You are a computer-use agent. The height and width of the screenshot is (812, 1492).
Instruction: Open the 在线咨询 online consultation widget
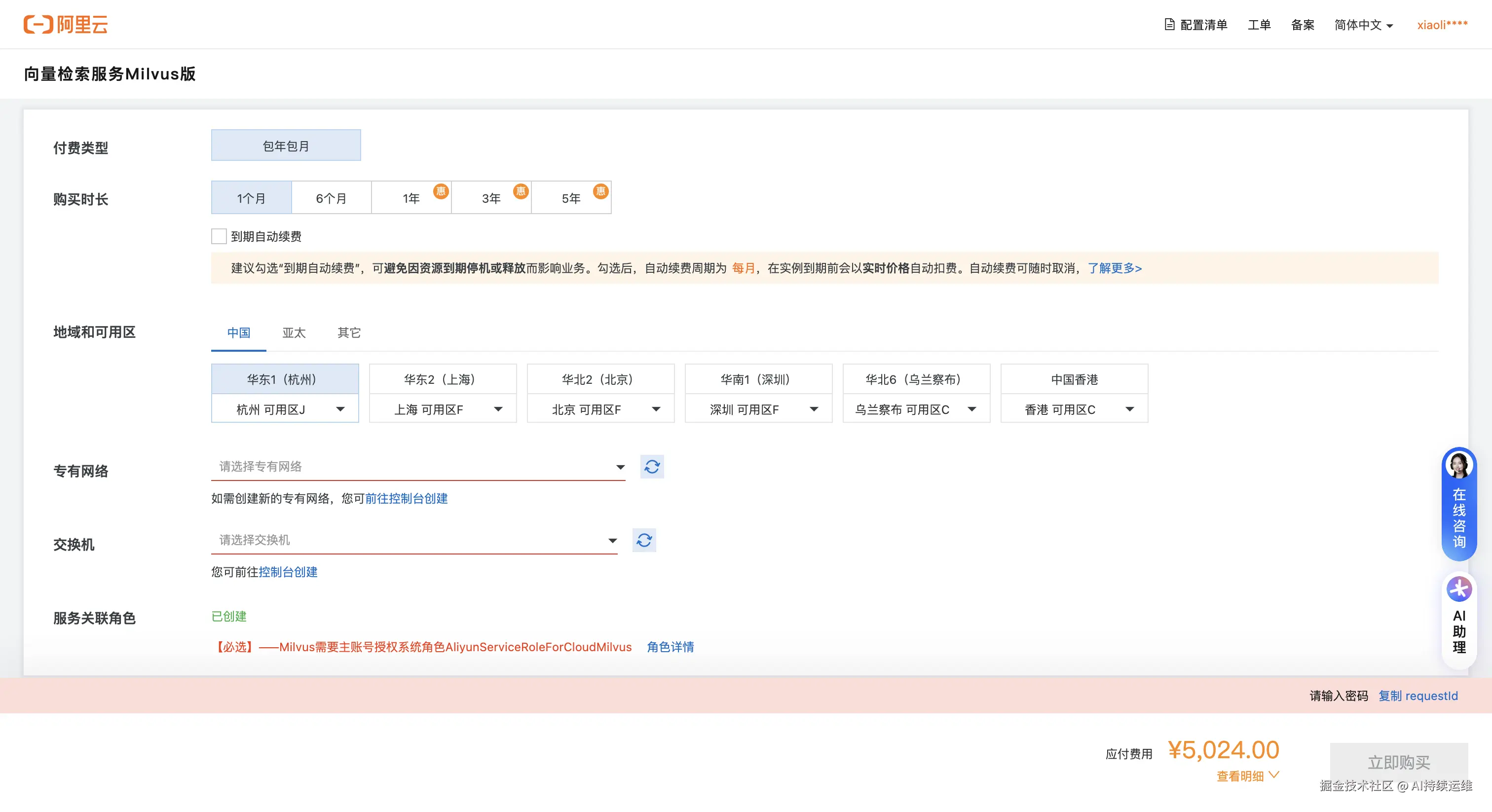click(x=1458, y=504)
